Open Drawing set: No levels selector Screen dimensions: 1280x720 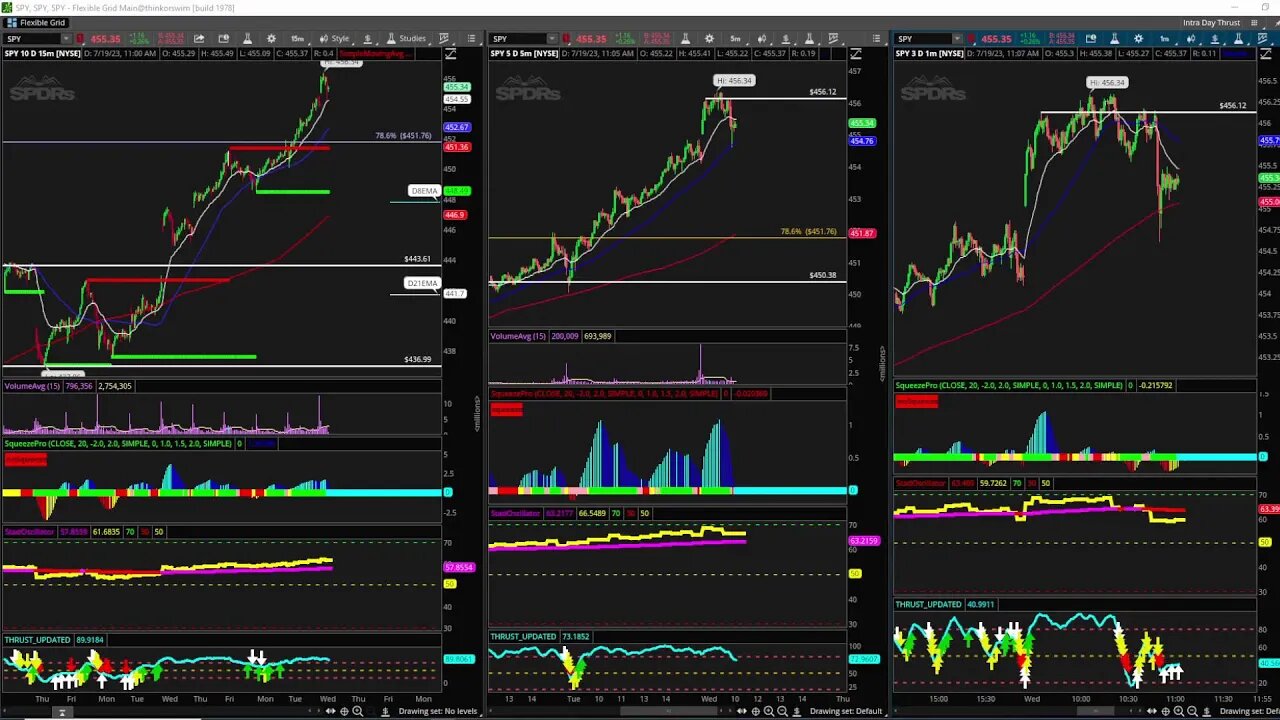438,711
